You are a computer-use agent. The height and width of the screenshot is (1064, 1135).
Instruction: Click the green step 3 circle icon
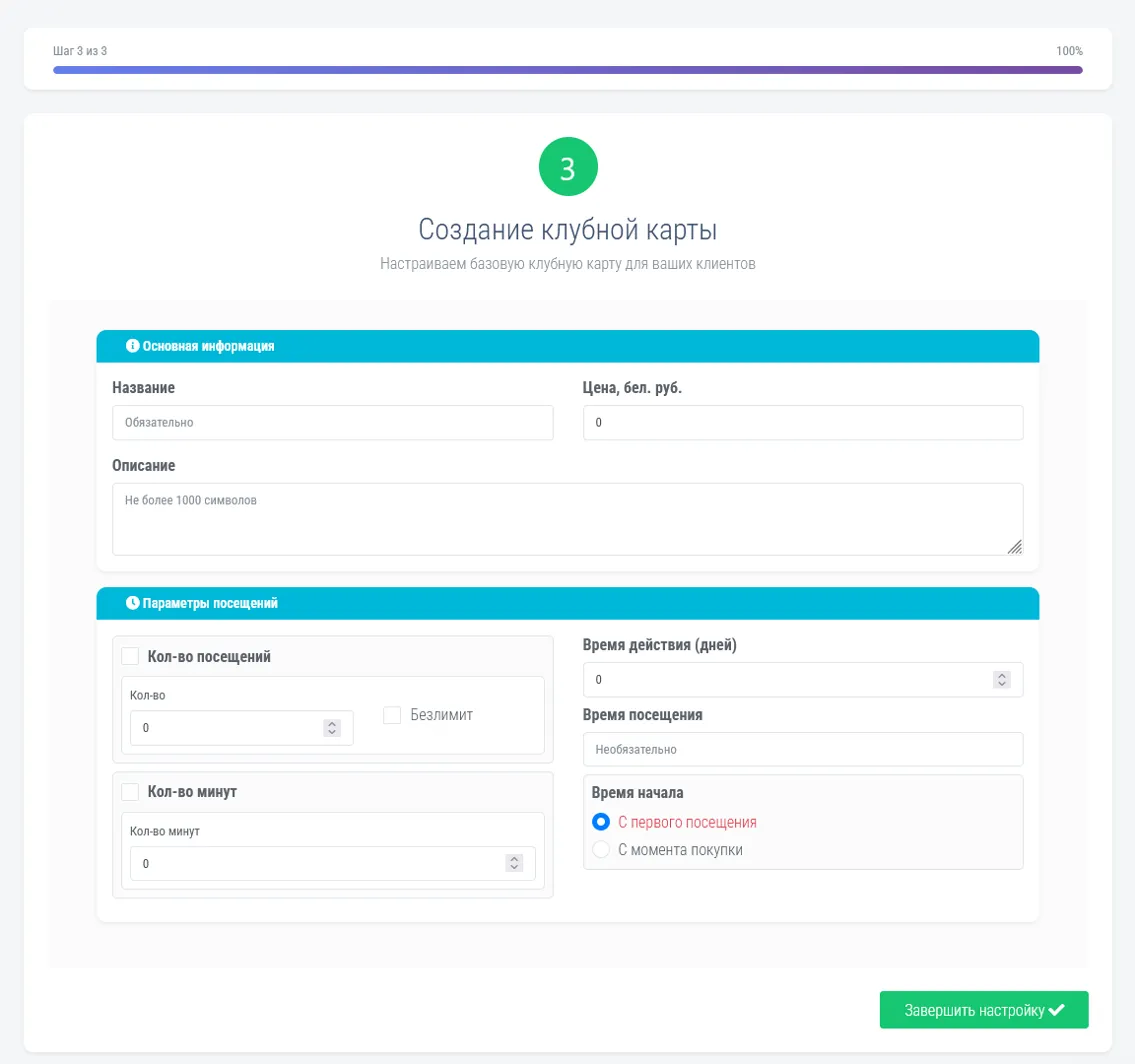[x=568, y=168]
